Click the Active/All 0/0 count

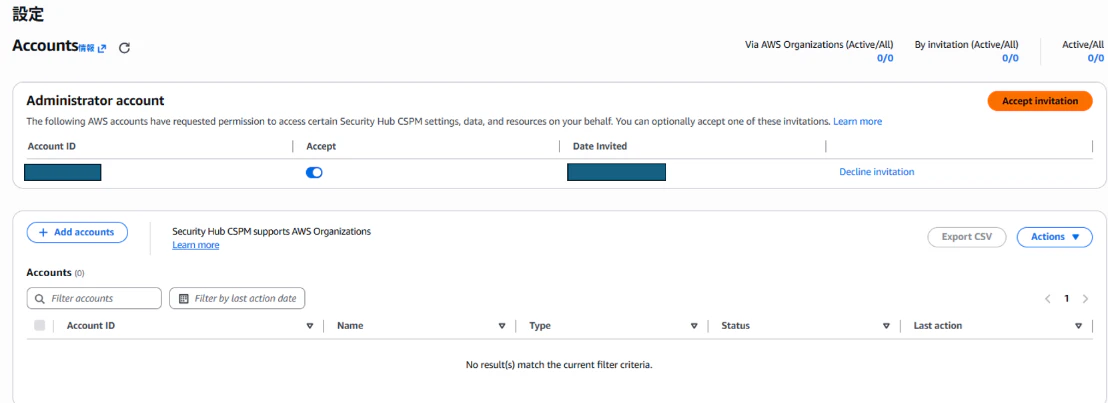[1096, 58]
